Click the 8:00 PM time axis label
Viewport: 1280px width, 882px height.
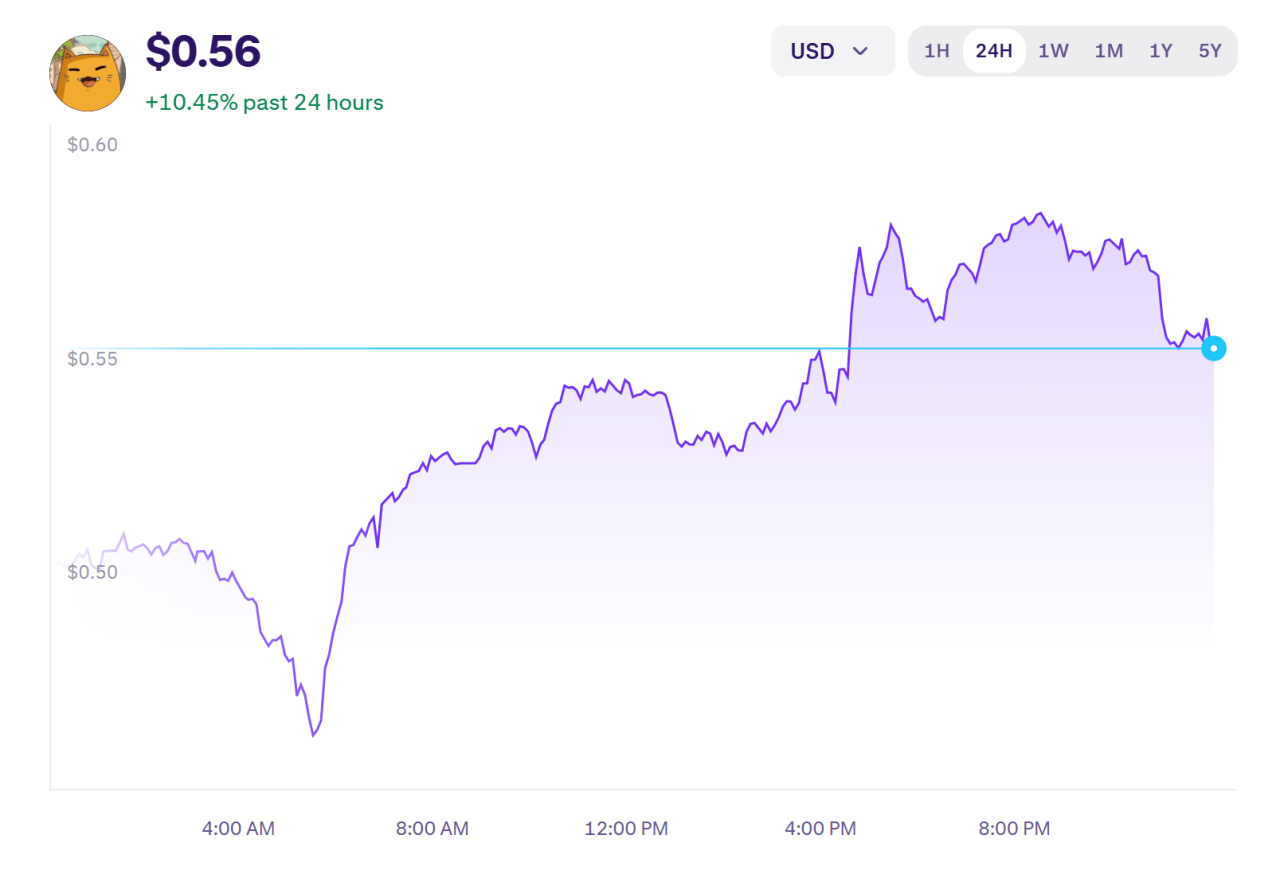pos(1014,829)
